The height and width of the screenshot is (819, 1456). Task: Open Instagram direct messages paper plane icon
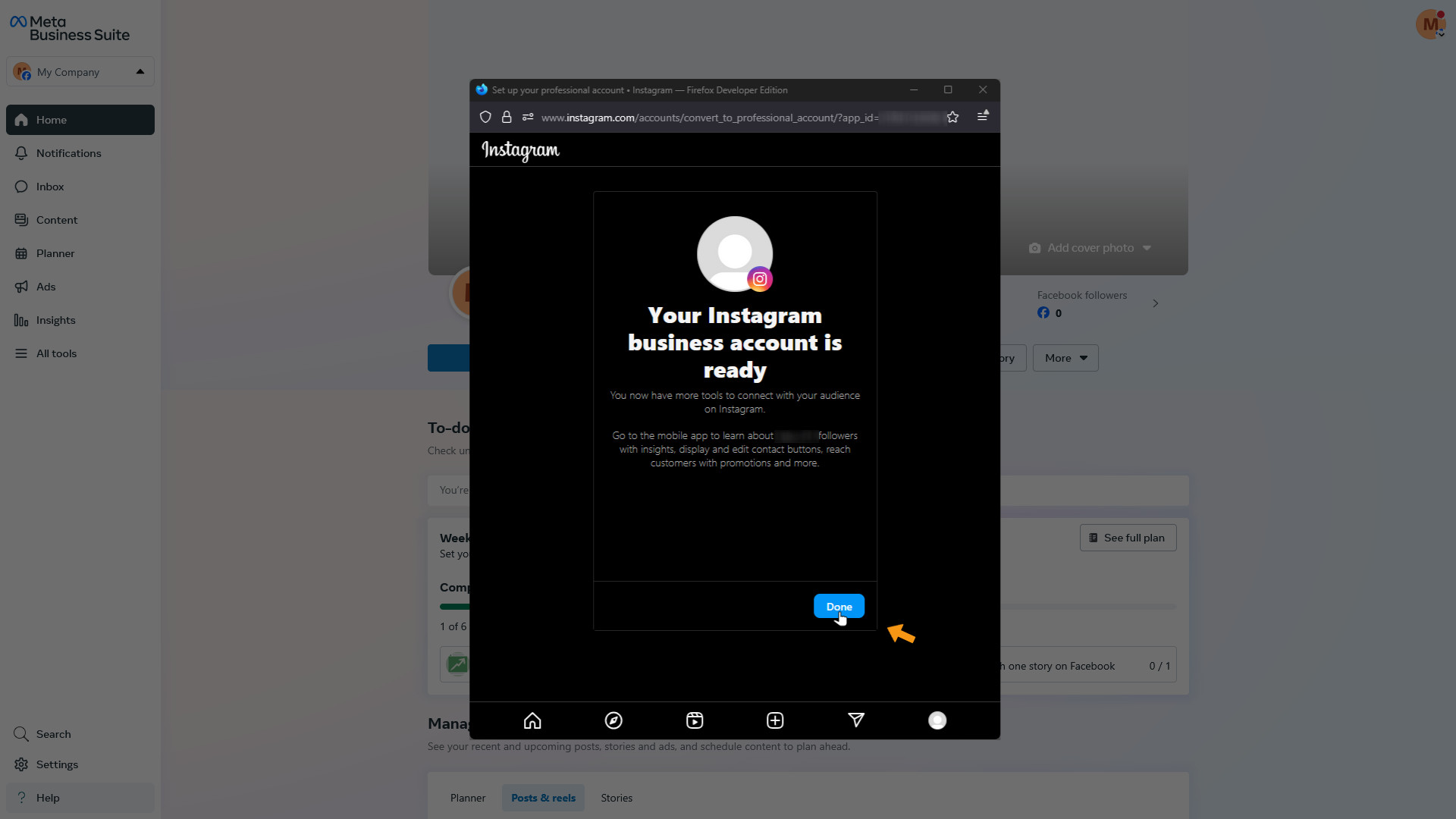tap(856, 720)
